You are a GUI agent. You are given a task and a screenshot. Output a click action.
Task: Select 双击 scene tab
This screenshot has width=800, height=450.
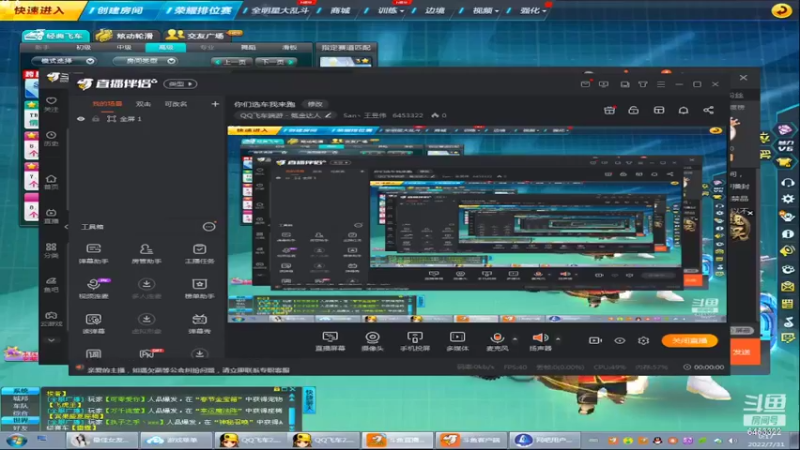click(x=143, y=104)
